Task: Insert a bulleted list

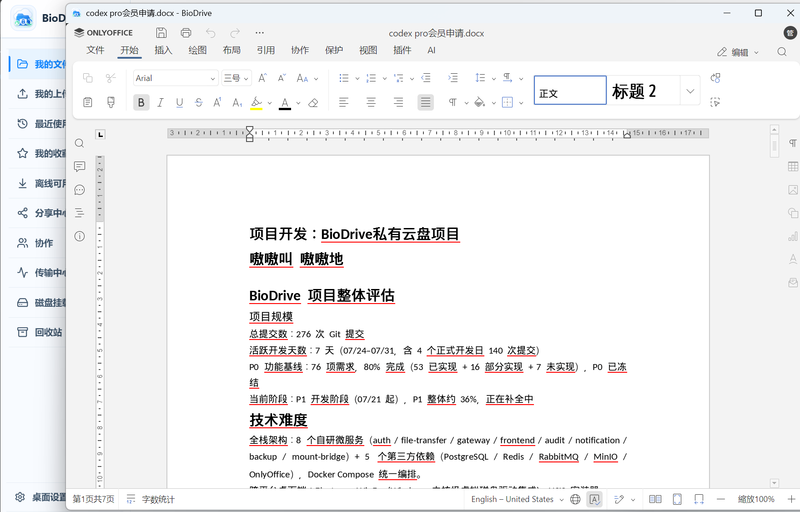Action: coord(344,78)
